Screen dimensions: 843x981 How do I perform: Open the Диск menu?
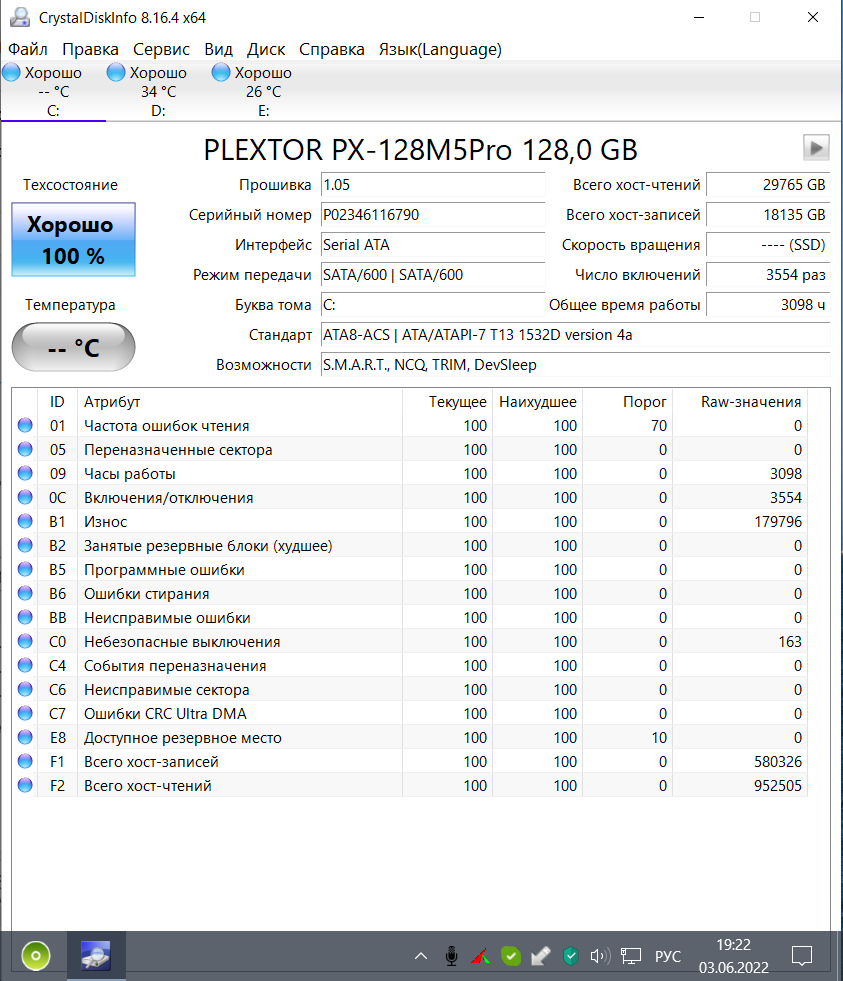point(266,49)
